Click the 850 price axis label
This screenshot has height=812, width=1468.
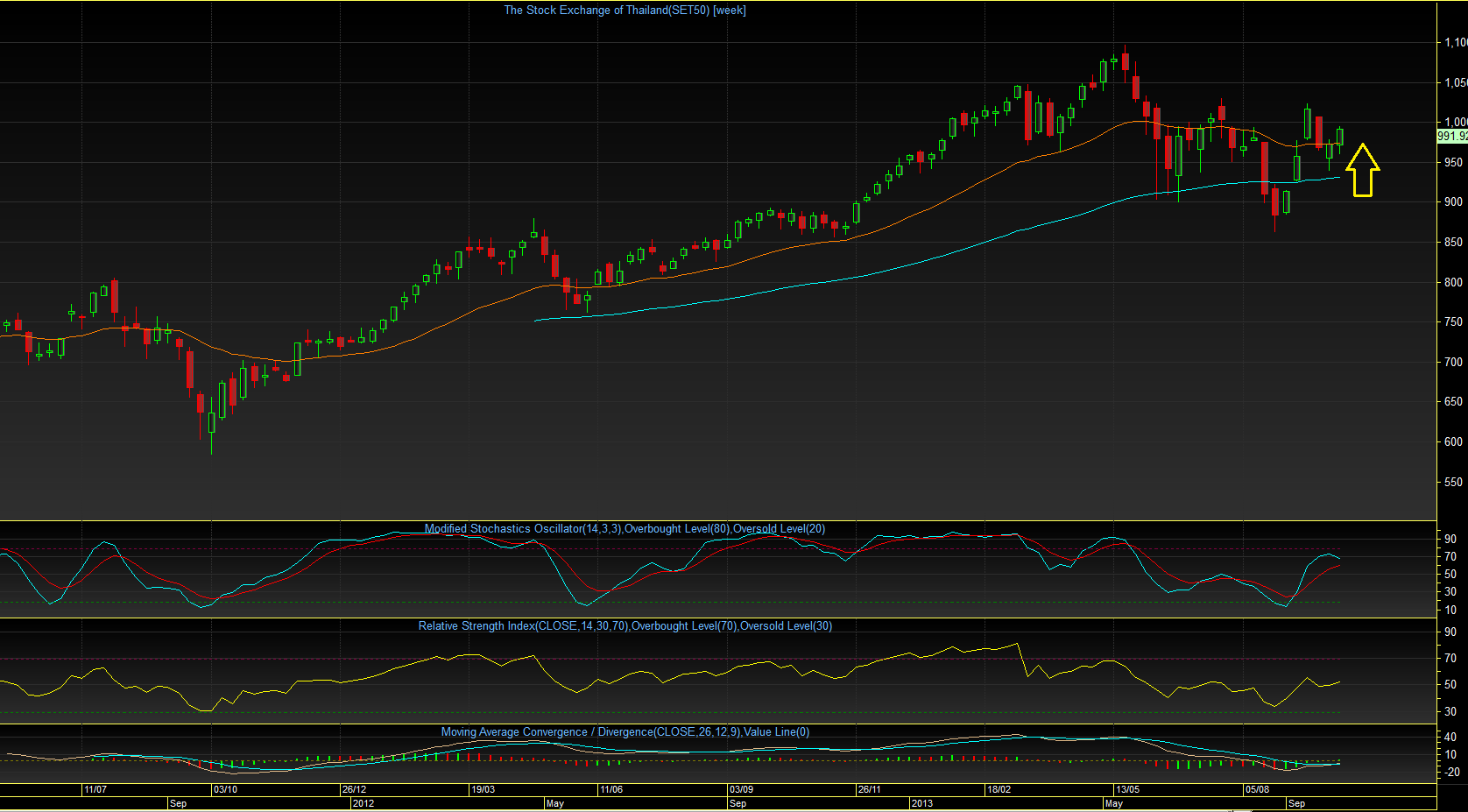pyautogui.click(x=1453, y=242)
